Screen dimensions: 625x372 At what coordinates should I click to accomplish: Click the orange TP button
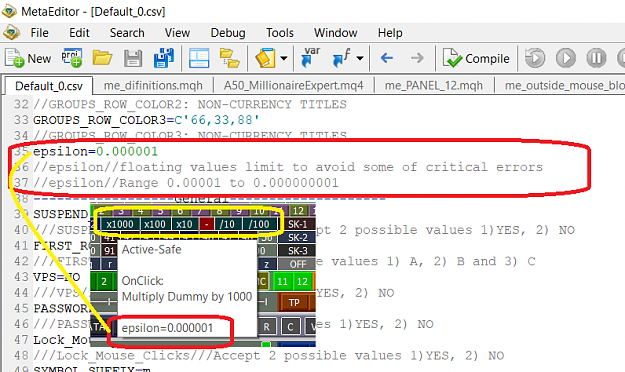click(x=294, y=303)
